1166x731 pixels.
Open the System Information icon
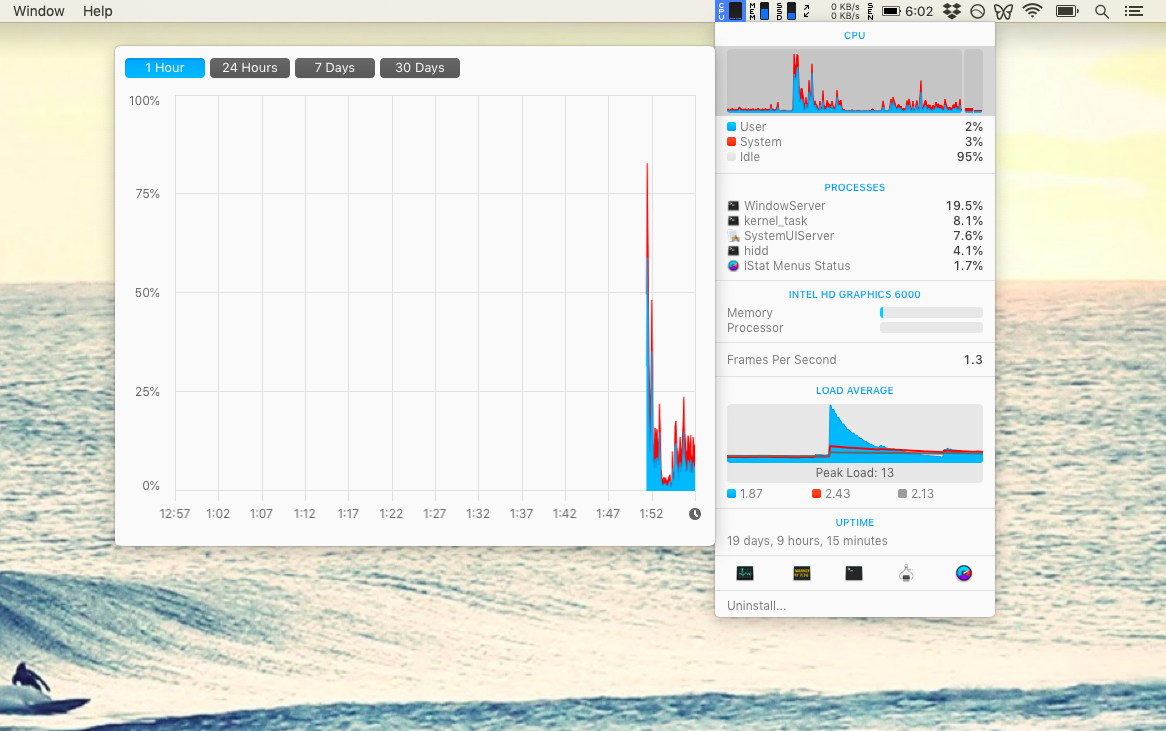click(906, 573)
